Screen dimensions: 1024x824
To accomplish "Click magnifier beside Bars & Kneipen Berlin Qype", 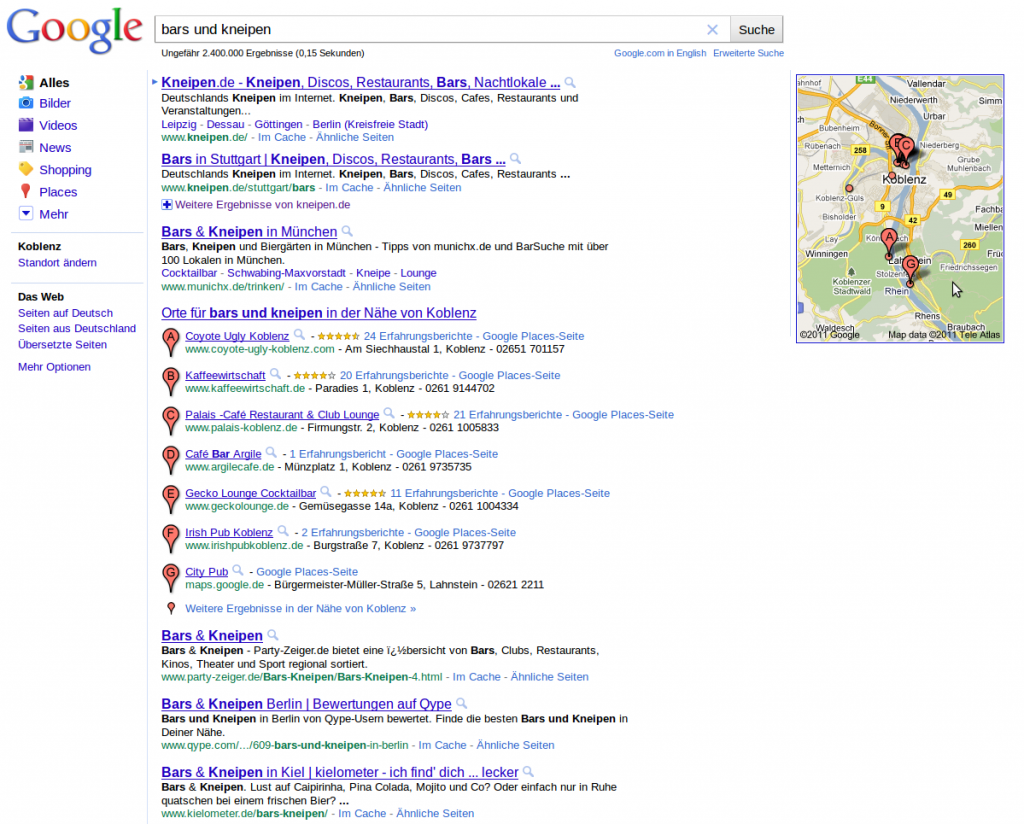I will pyautogui.click(x=462, y=703).
